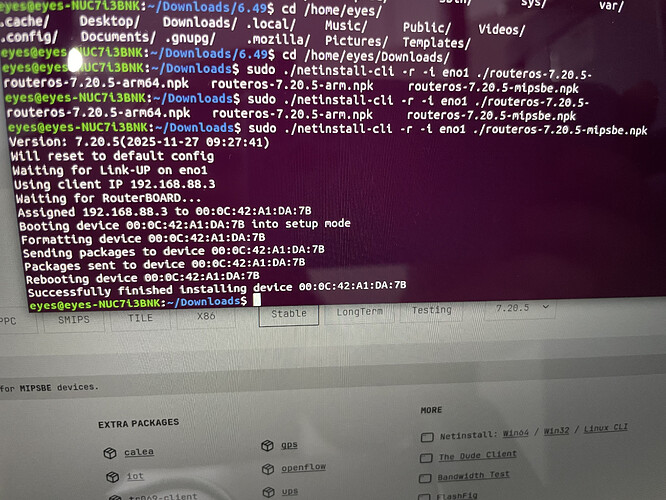Click the package icon beside openflow
The height and width of the screenshot is (500, 666).
click(268, 469)
